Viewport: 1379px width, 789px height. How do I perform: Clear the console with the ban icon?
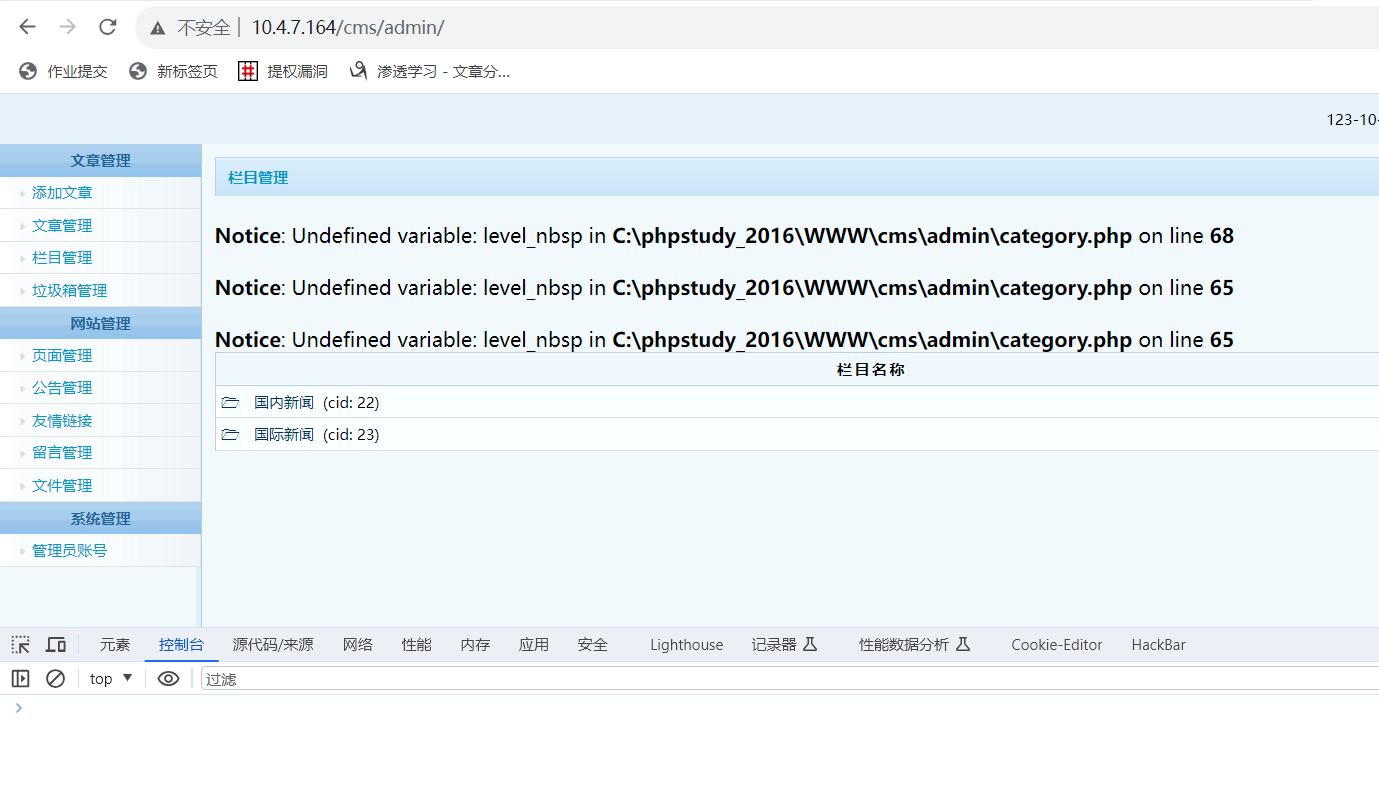[55, 679]
